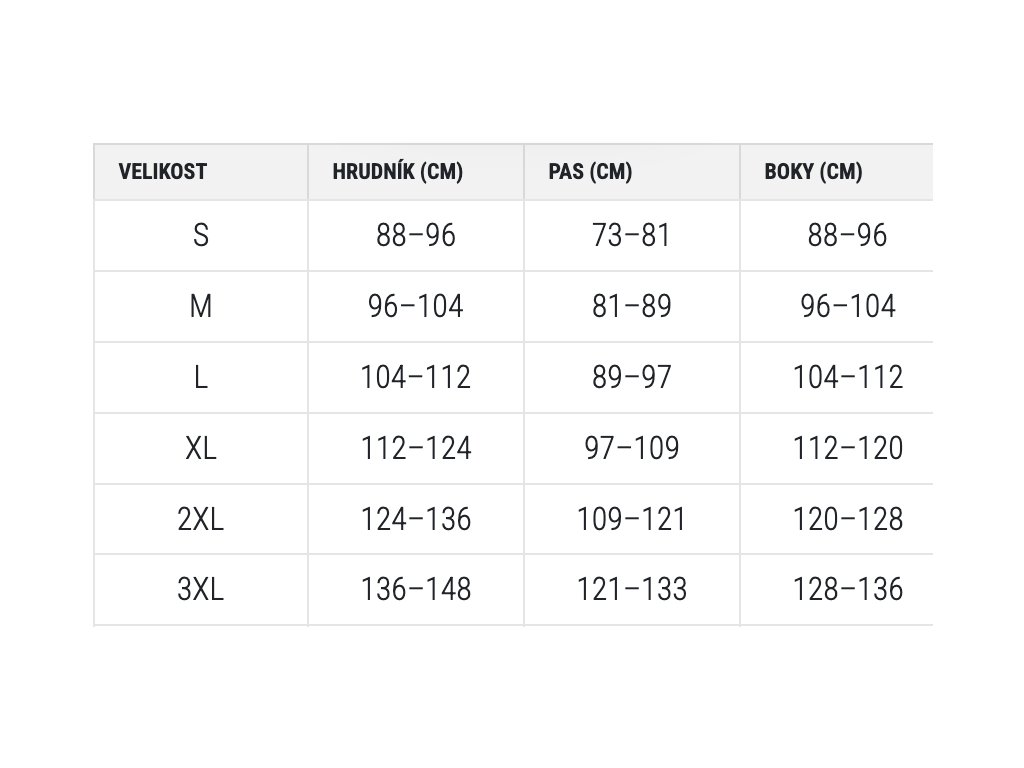The image size is (1024, 768).
Task: Click the BOKY (CM) column header
Action: point(814,172)
